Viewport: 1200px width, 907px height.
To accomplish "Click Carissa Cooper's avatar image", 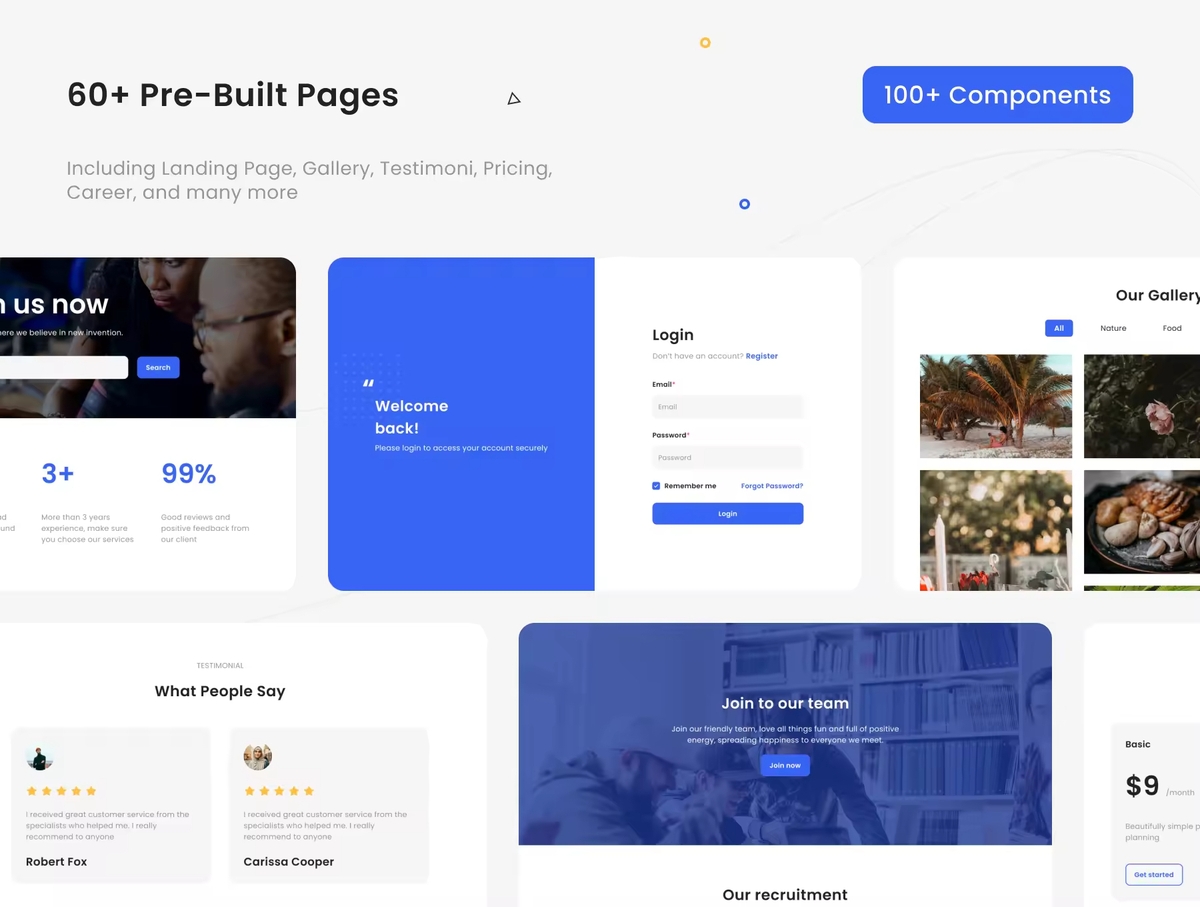I will coord(257,757).
